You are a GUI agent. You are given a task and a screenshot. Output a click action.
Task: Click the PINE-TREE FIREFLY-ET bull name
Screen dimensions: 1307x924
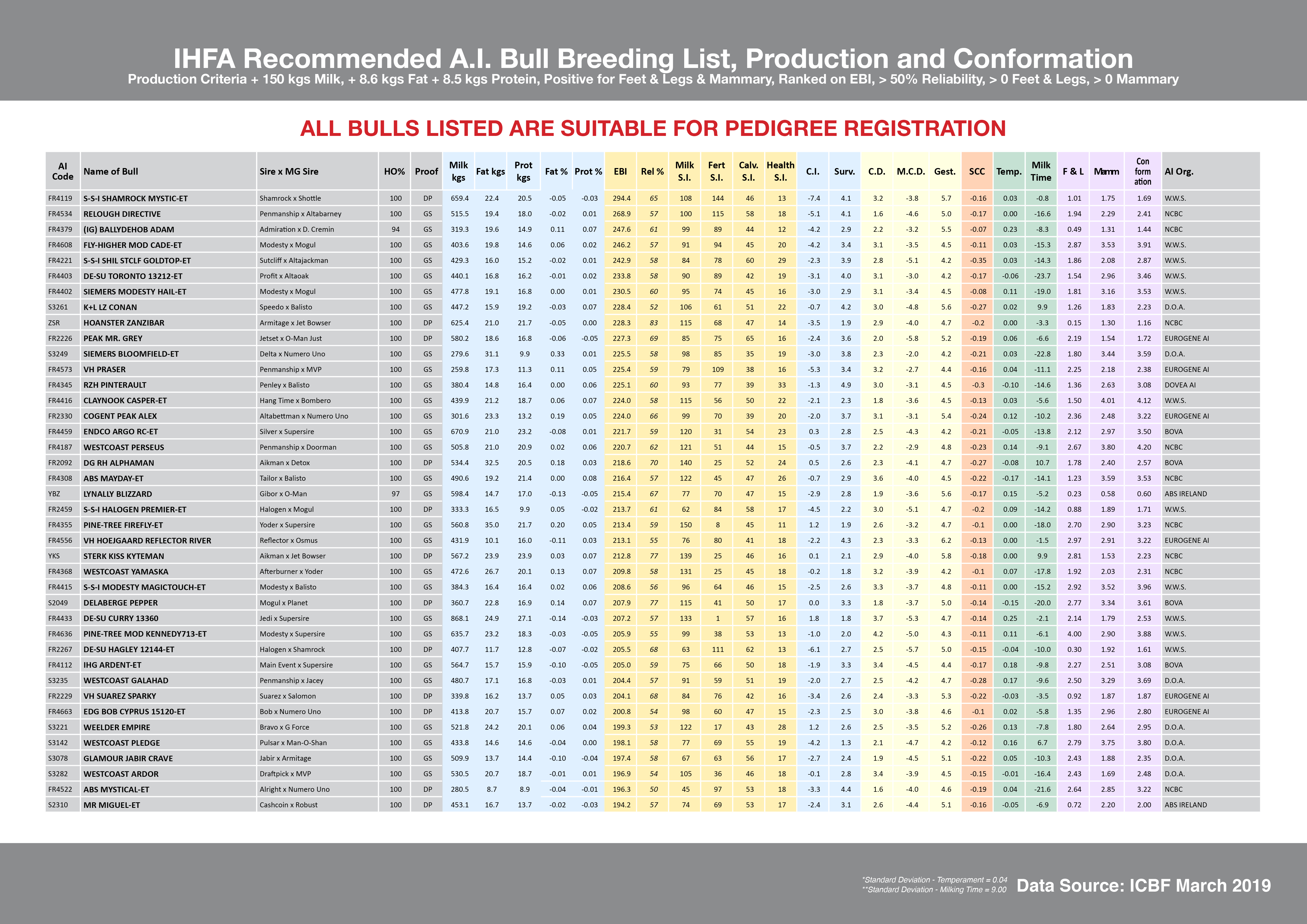(x=123, y=525)
